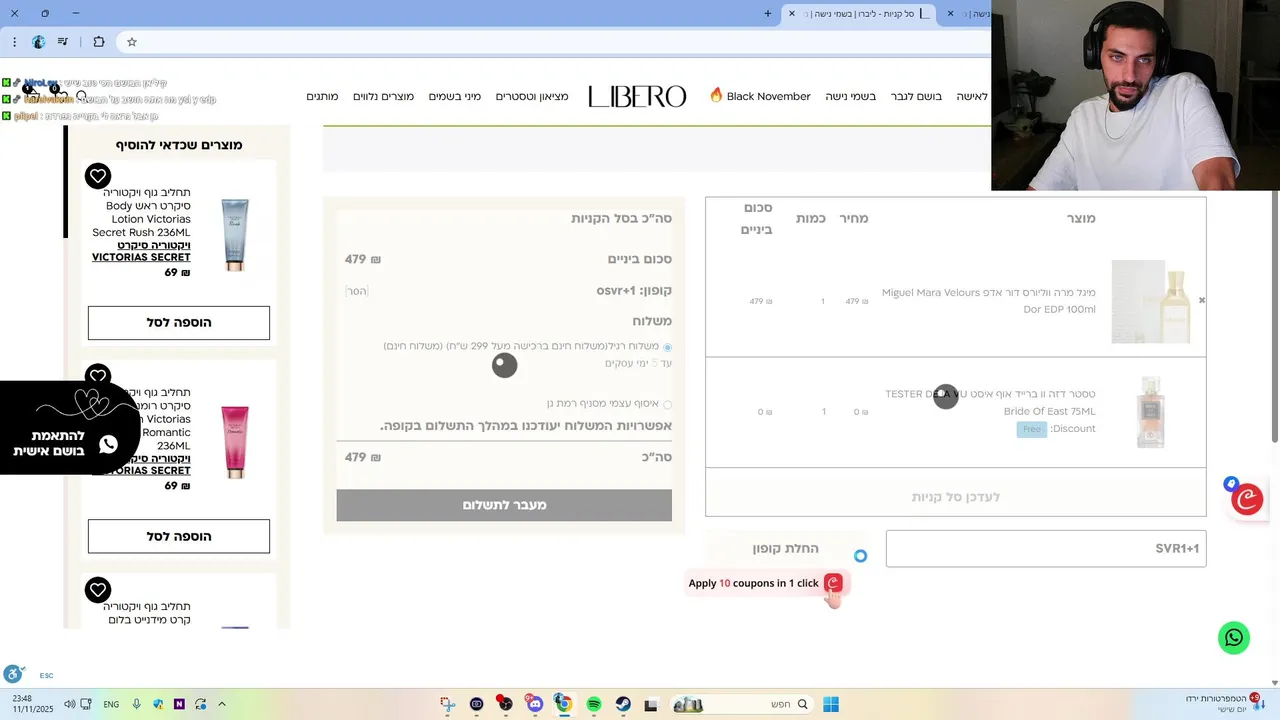1280x720 pixels.
Task: Open Bride Of East tester thumbnail
Action: click(1151, 412)
